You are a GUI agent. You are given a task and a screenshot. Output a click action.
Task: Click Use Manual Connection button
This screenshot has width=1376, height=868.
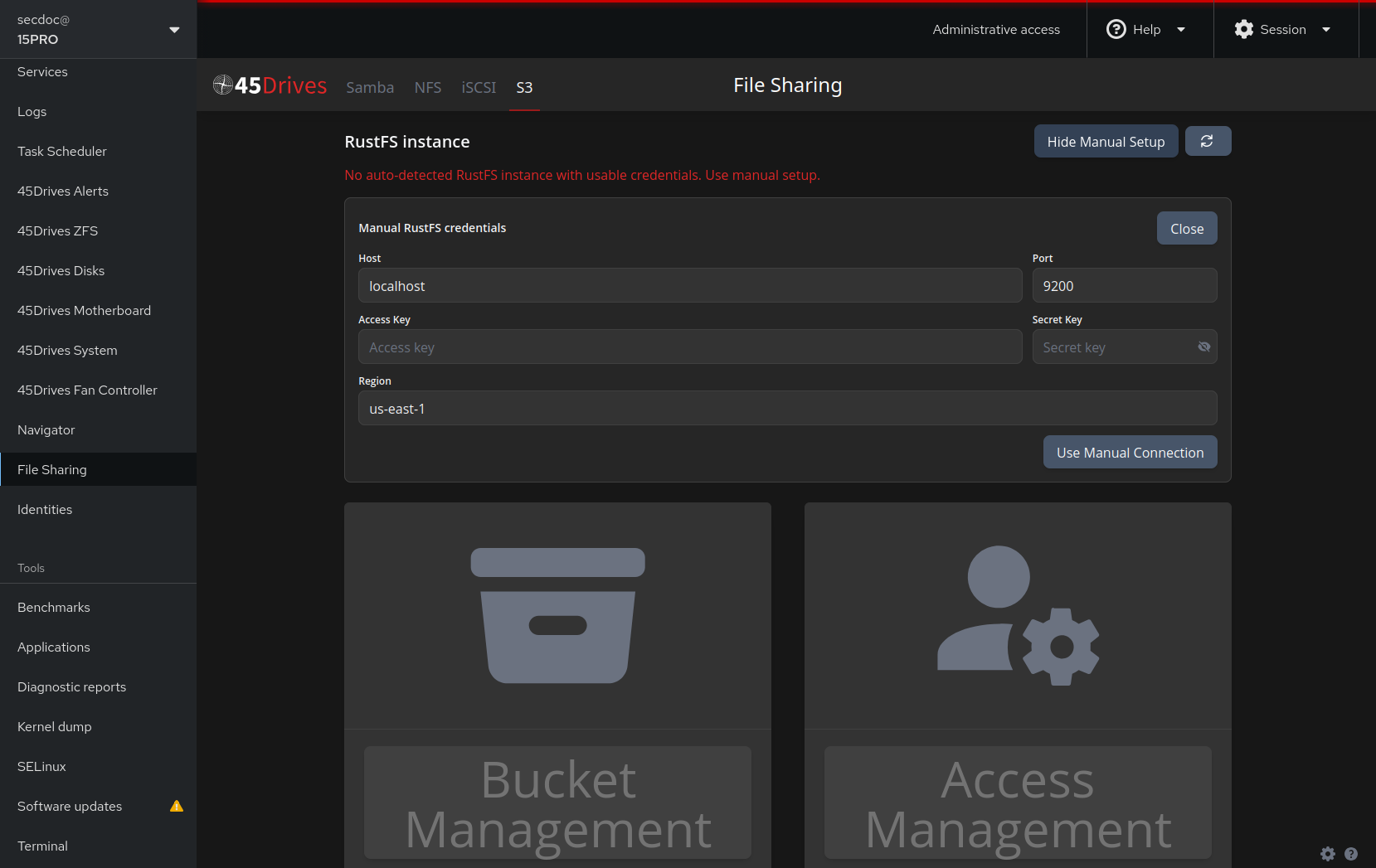(1130, 453)
